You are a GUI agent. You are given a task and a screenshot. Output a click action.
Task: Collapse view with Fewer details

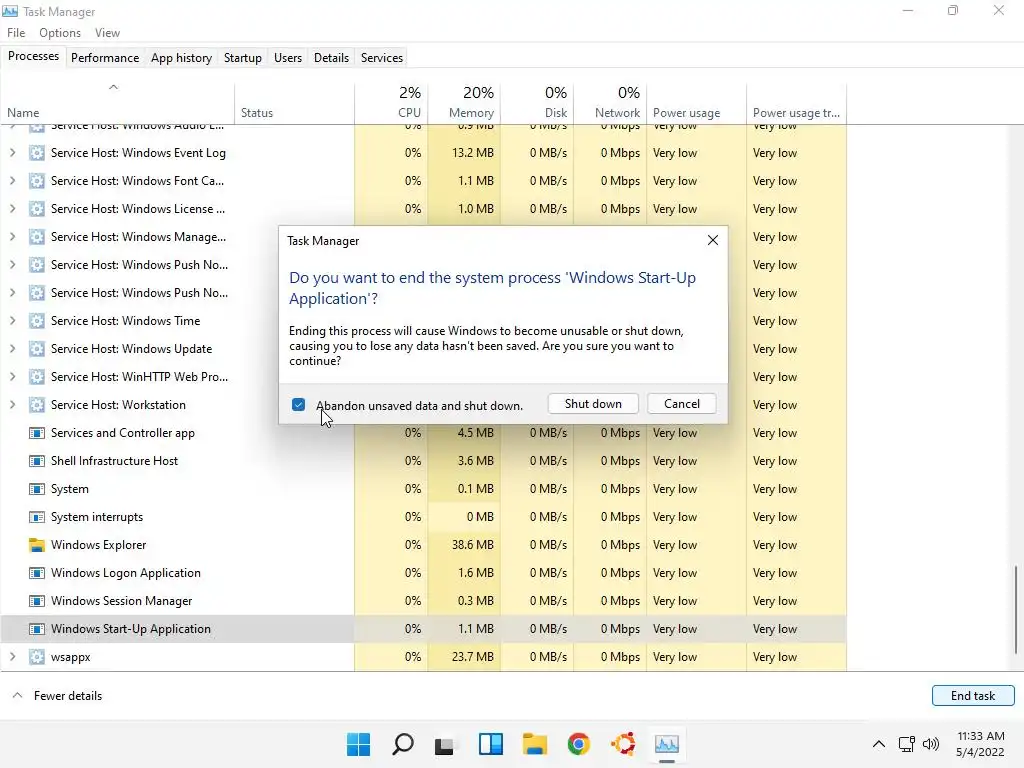pos(57,696)
